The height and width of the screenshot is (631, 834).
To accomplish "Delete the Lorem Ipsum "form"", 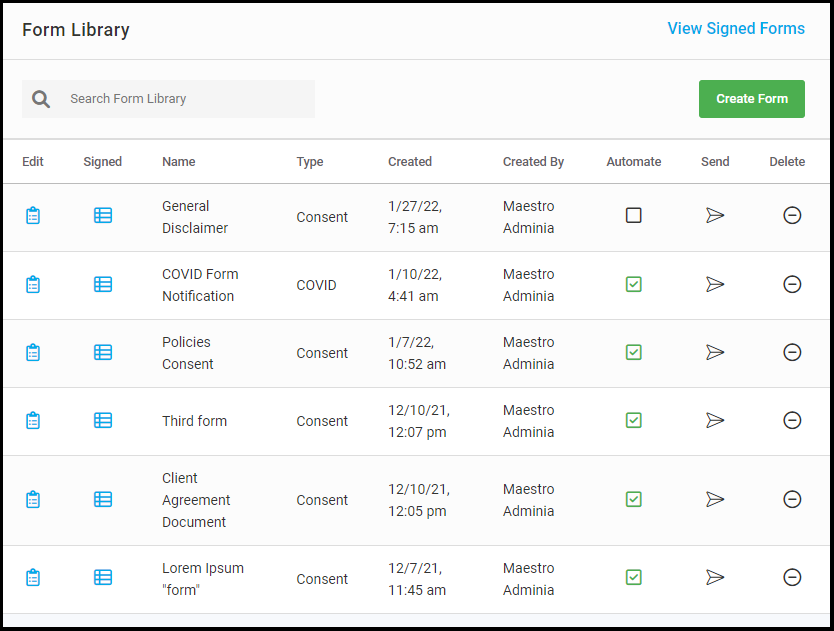I will 792,577.
